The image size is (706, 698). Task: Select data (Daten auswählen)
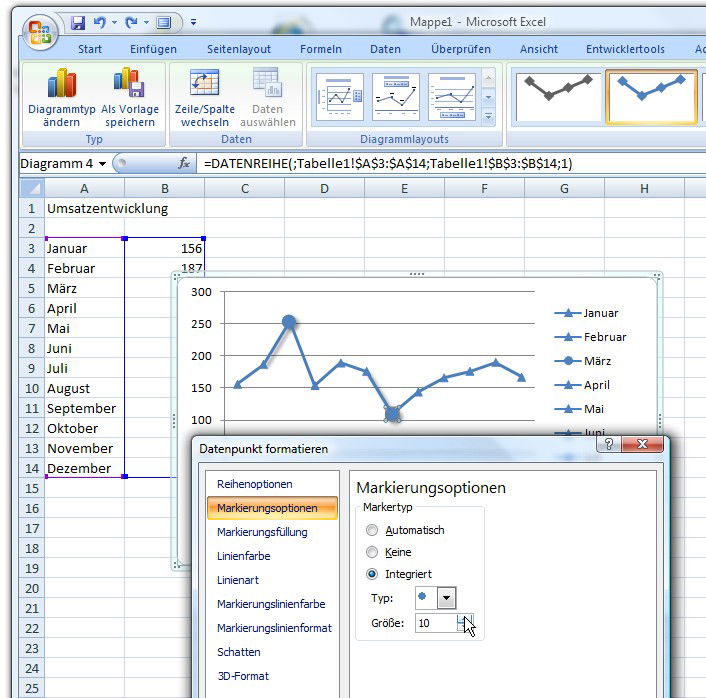pos(267,97)
